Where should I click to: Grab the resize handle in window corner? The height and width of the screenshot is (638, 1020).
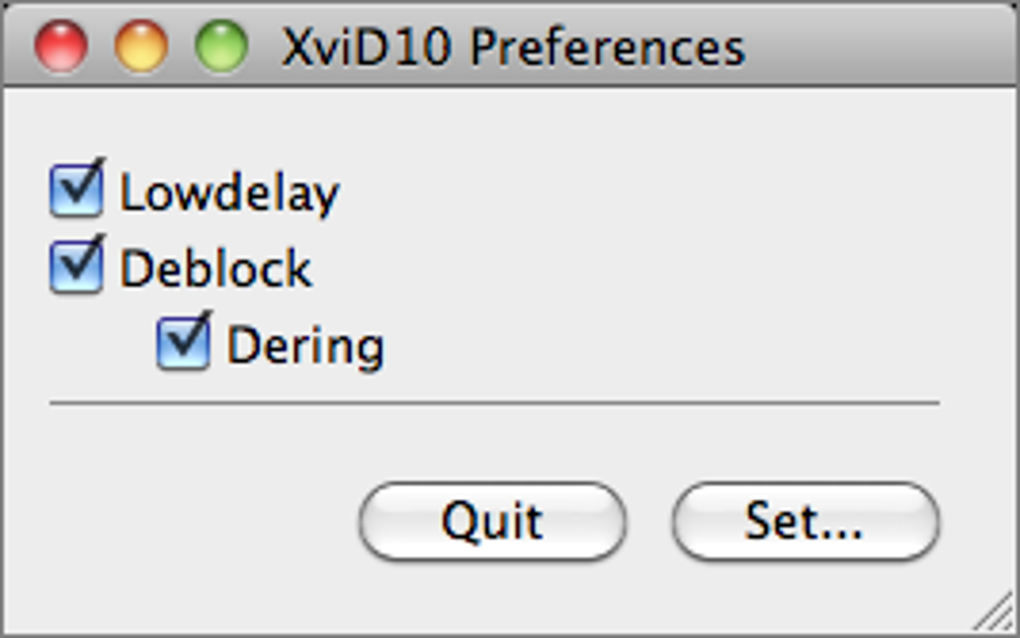click(x=996, y=612)
